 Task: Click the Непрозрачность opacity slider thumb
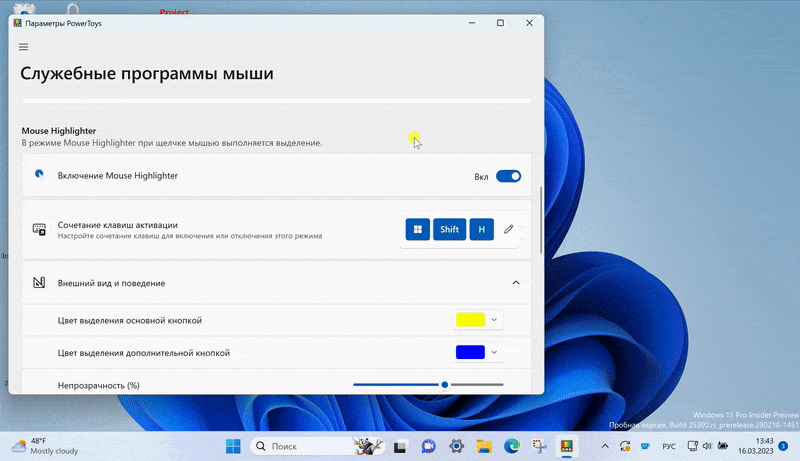[444, 385]
